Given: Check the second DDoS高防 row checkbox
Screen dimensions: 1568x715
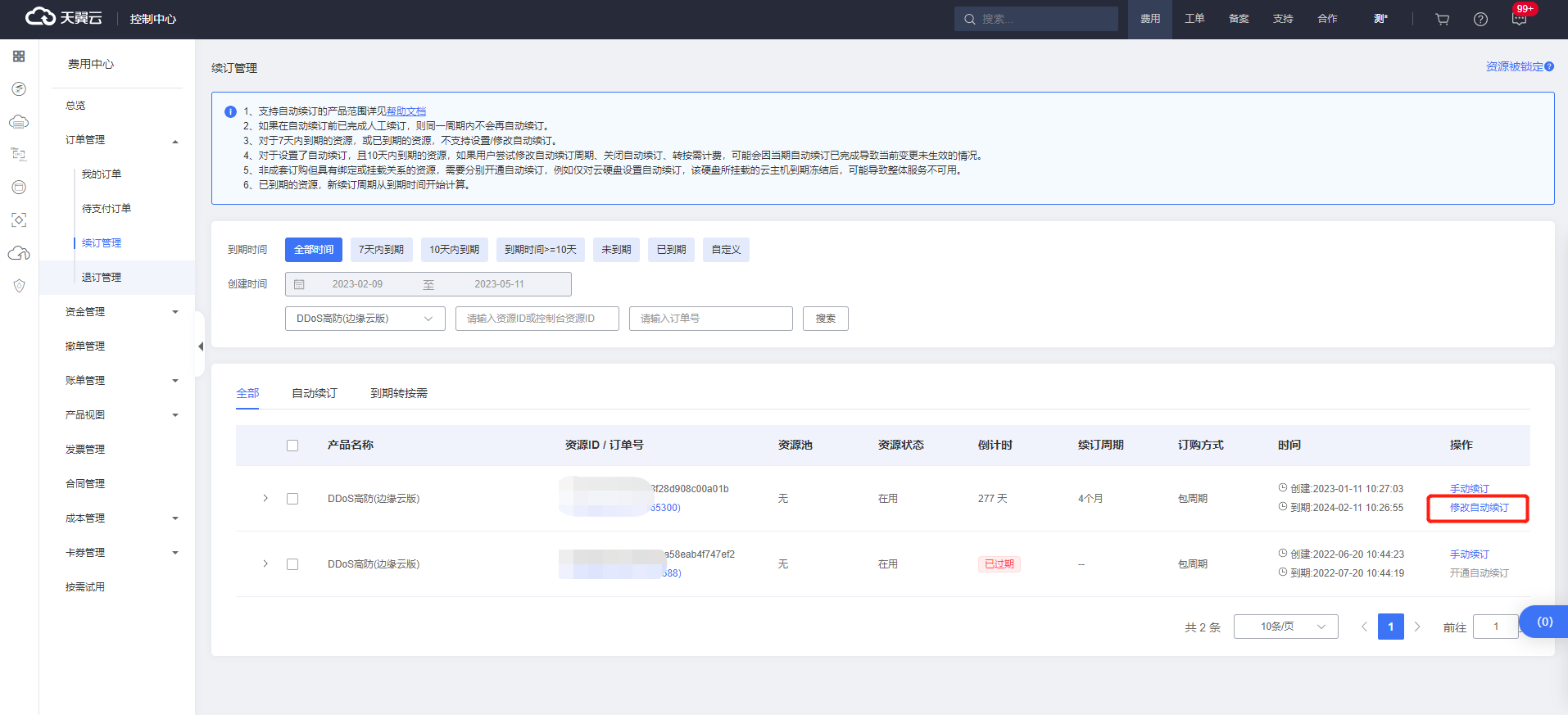Looking at the screenshot, I should click(x=292, y=564).
